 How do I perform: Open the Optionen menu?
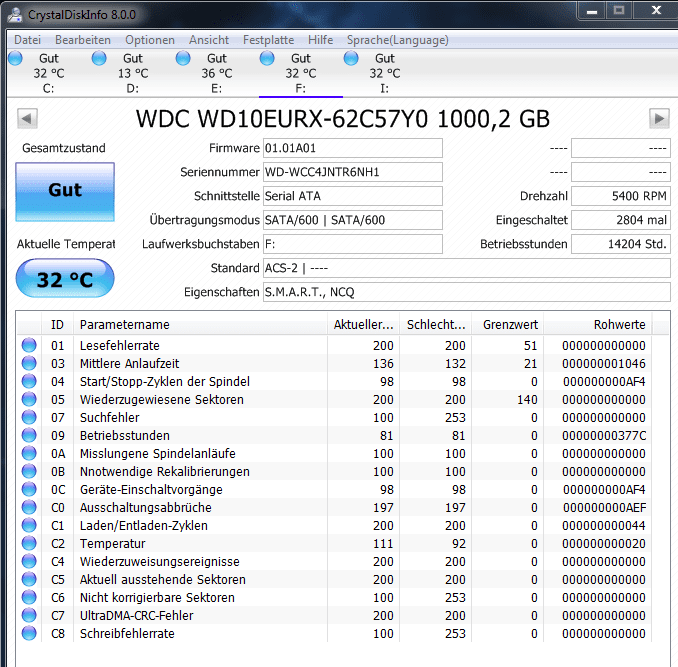(150, 40)
